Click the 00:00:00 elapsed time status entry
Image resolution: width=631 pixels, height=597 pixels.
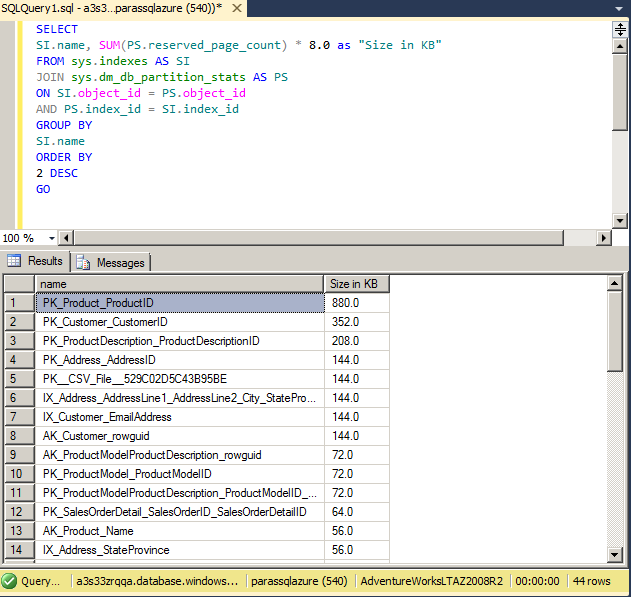(537, 581)
